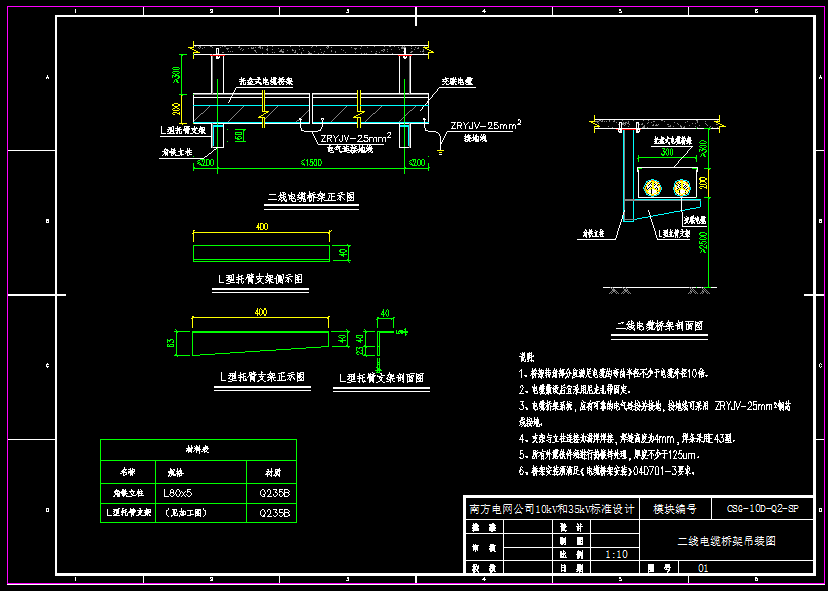Select the "≥2500" clearance dimension

[703, 242]
